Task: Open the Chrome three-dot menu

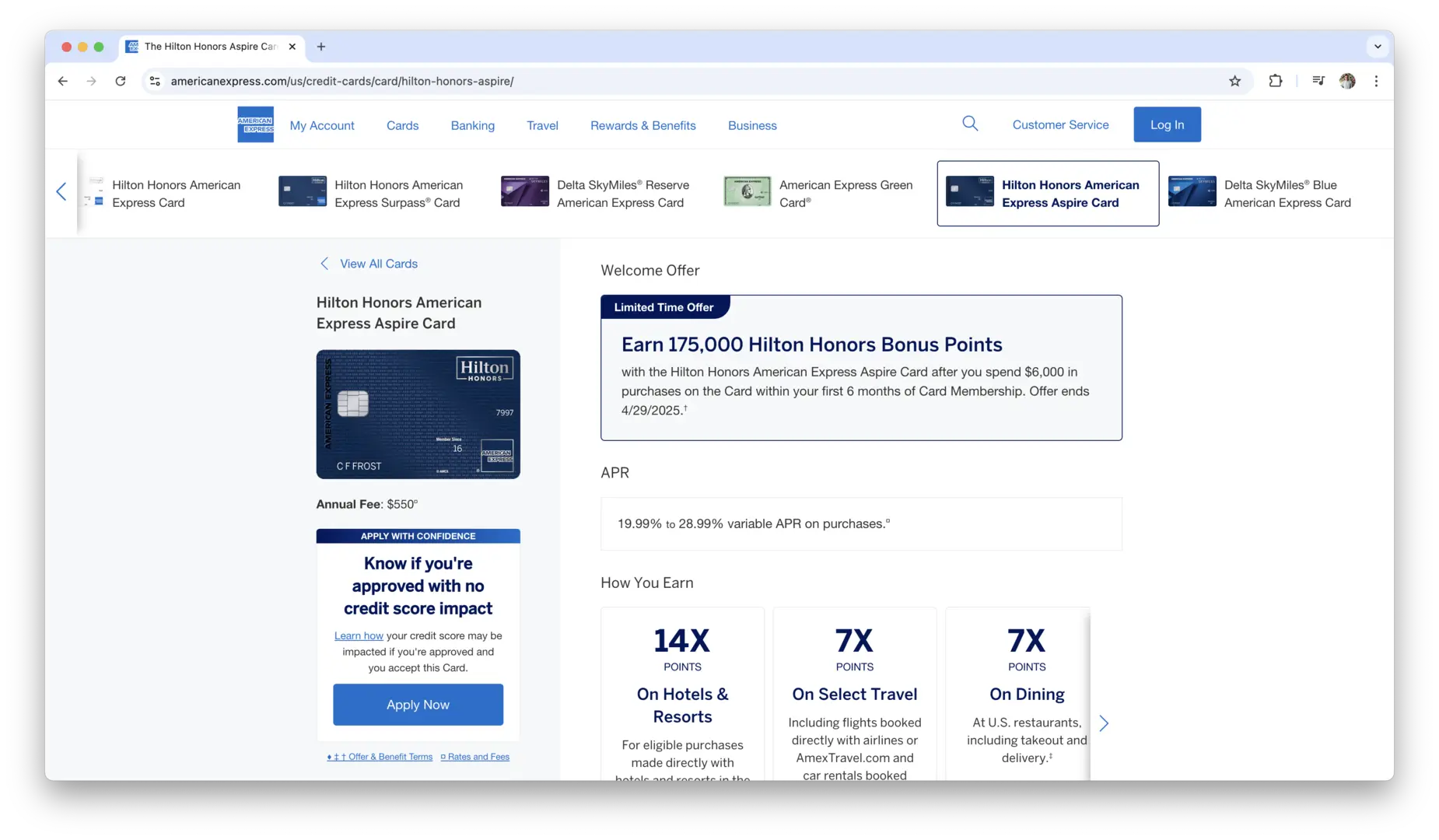Action: click(x=1376, y=81)
